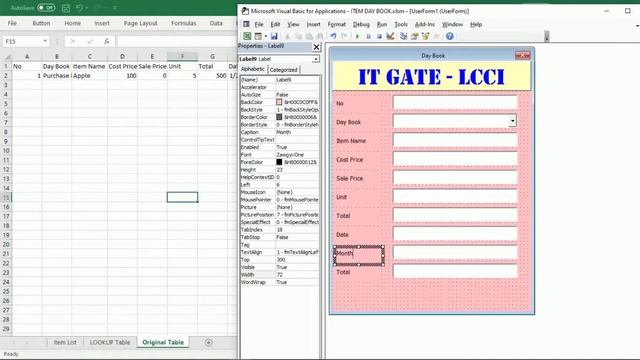Select the Caption property value Month

point(297,132)
